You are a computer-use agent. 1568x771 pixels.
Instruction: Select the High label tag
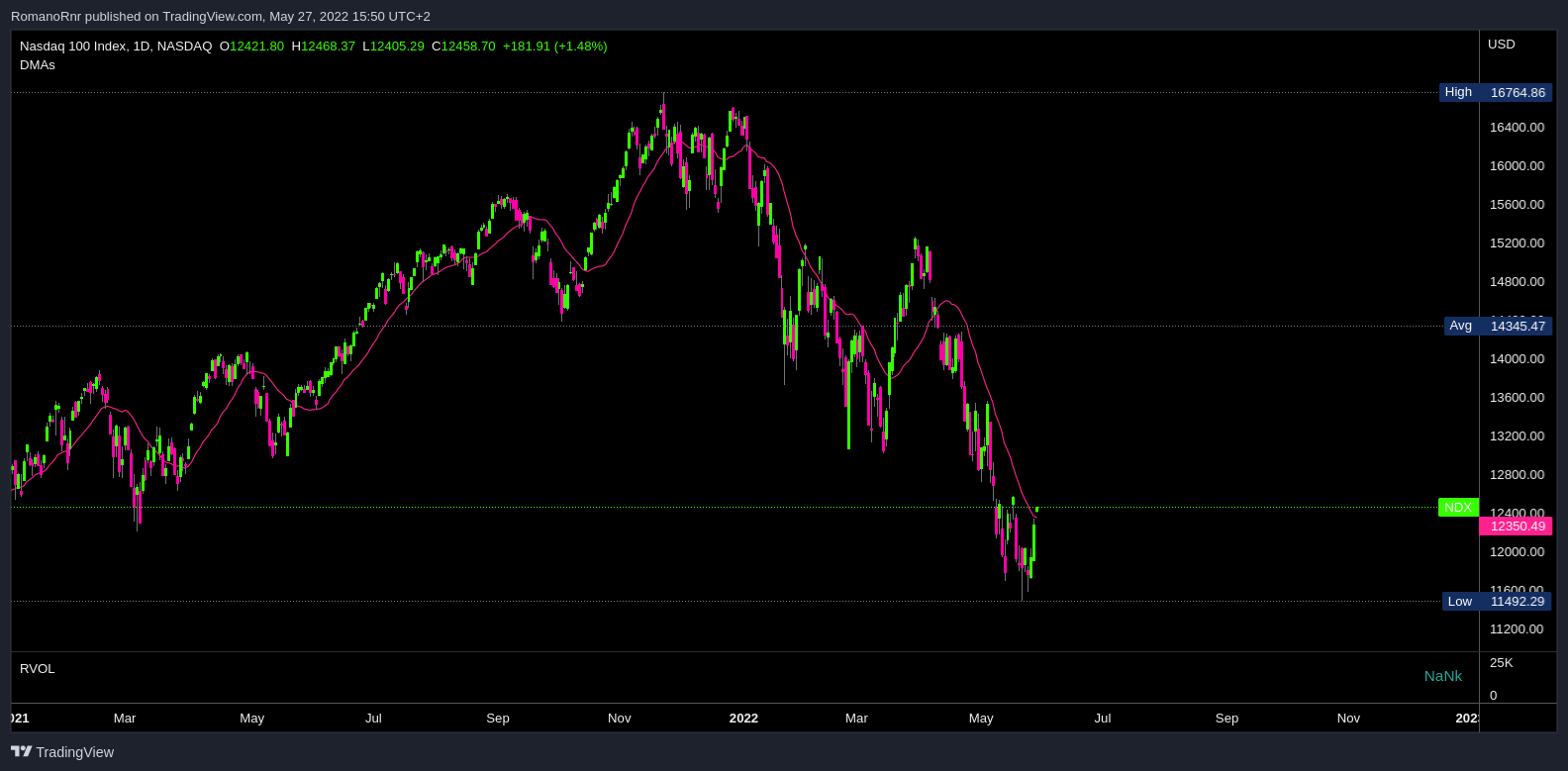click(x=1459, y=92)
